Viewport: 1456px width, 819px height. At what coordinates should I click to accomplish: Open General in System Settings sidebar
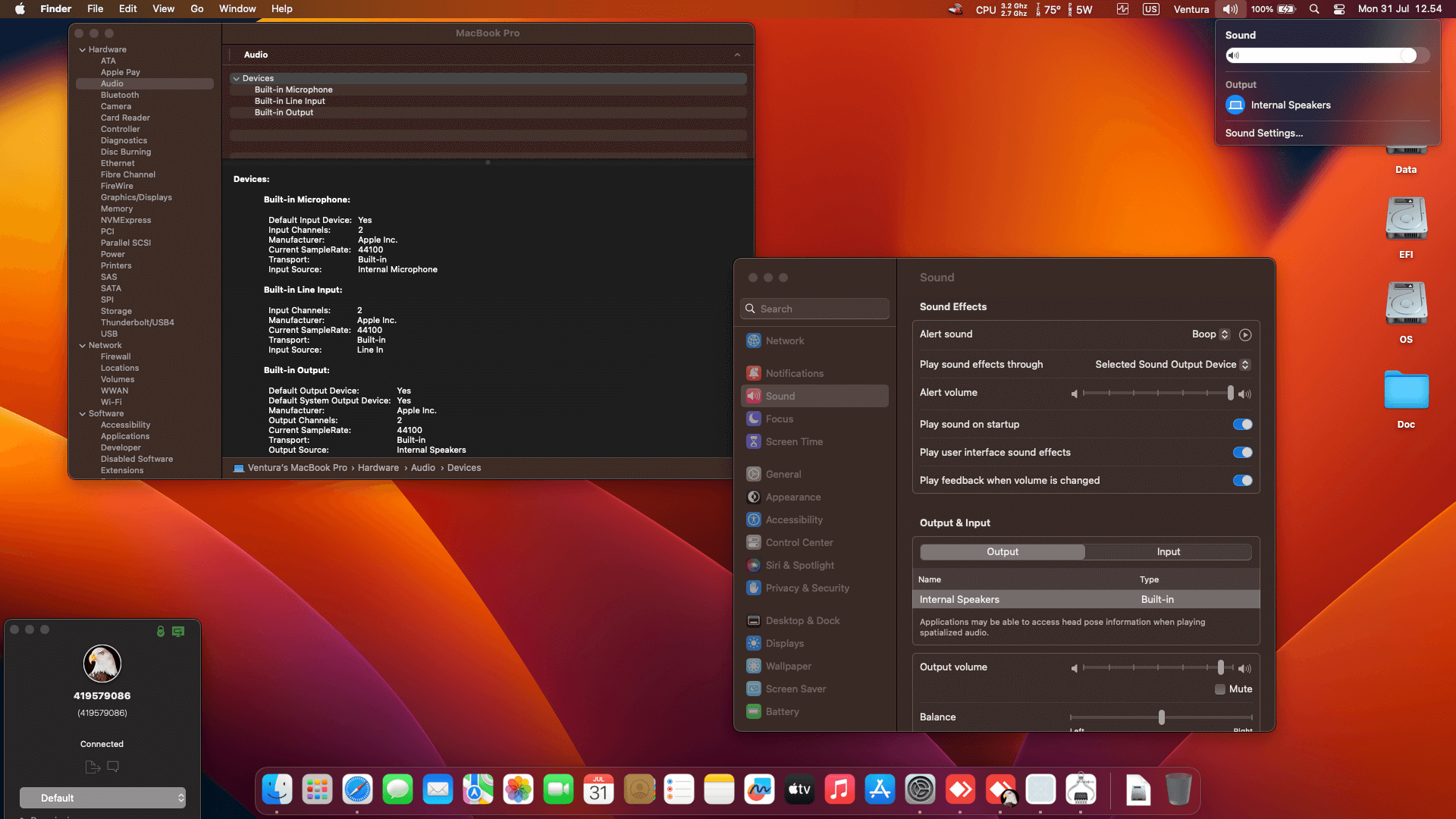[x=814, y=474]
